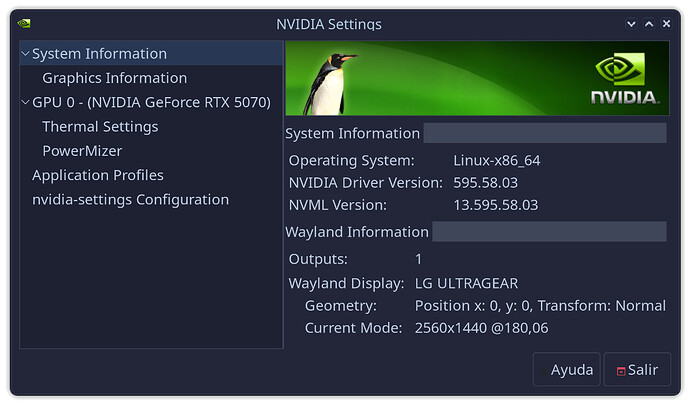Image resolution: width=690 pixels, height=405 pixels.
Task: Click the System Information section header in panel
Action: 352,133
